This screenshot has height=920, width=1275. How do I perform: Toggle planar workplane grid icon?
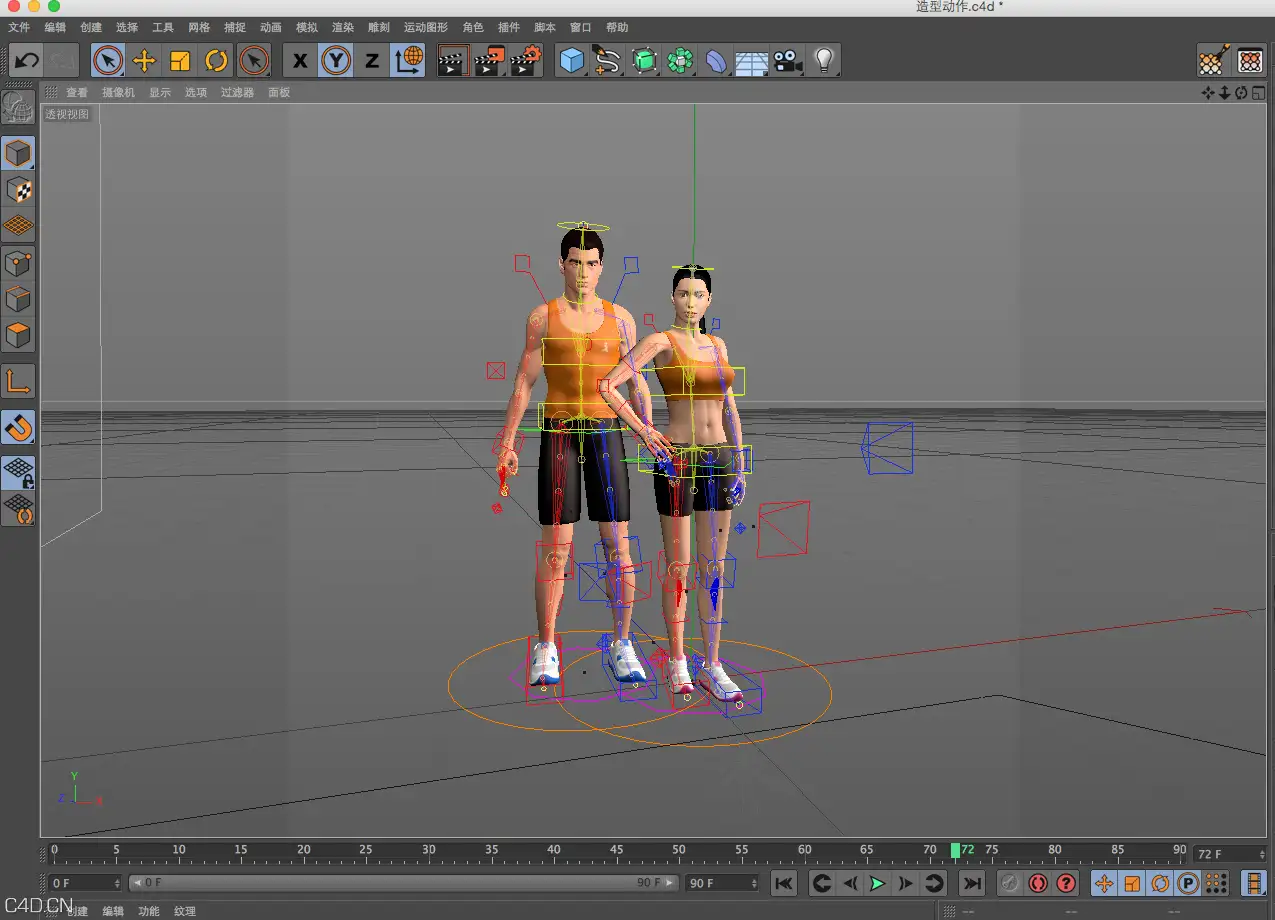pyautogui.click(x=18, y=508)
